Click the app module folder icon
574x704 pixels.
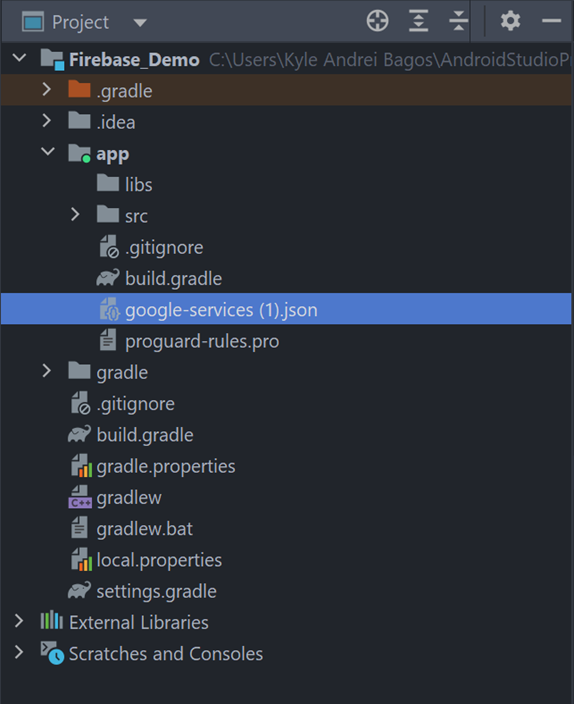79,153
